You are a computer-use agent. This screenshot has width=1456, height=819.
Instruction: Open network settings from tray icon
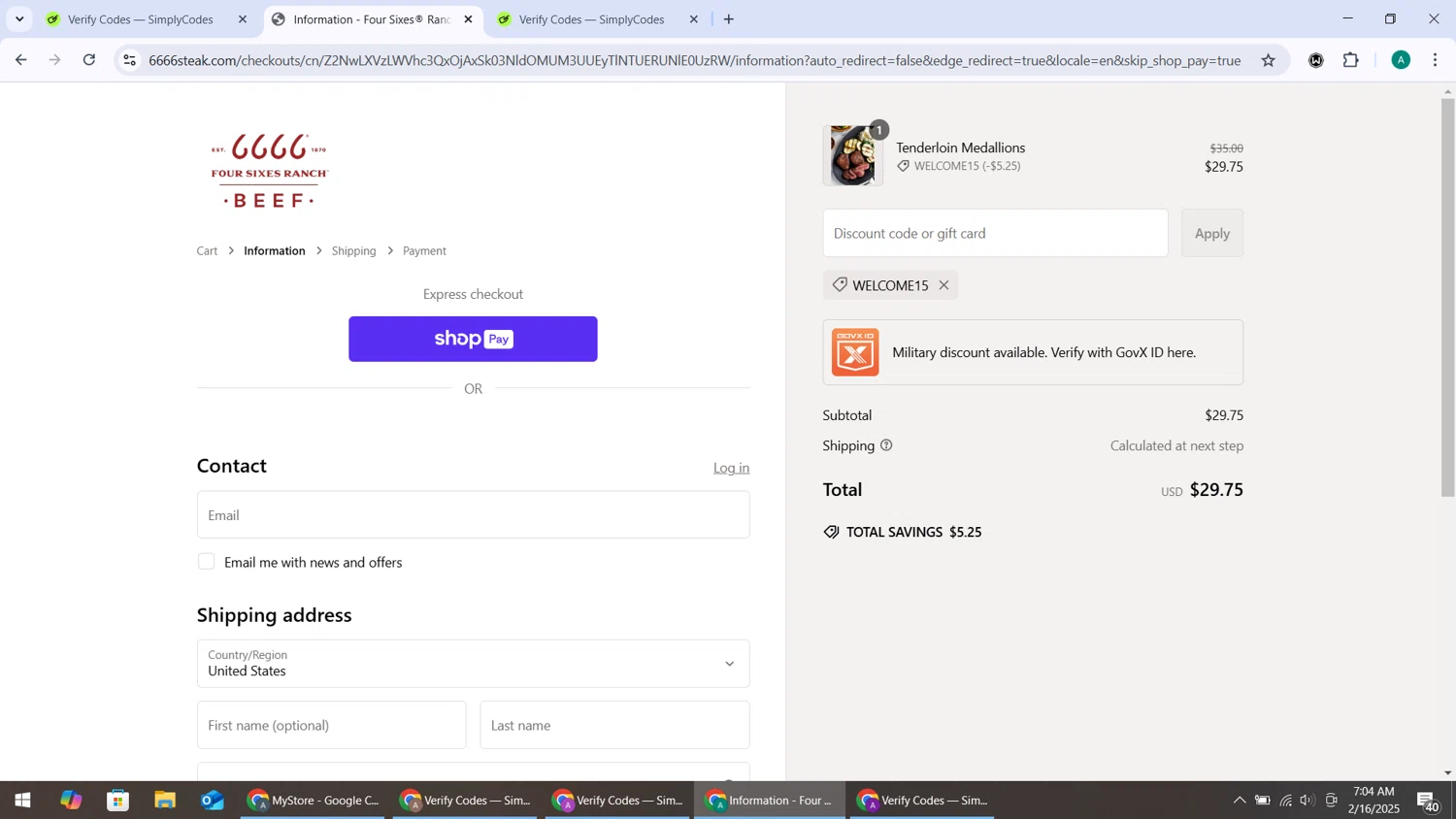pyautogui.click(x=1286, y=801)
